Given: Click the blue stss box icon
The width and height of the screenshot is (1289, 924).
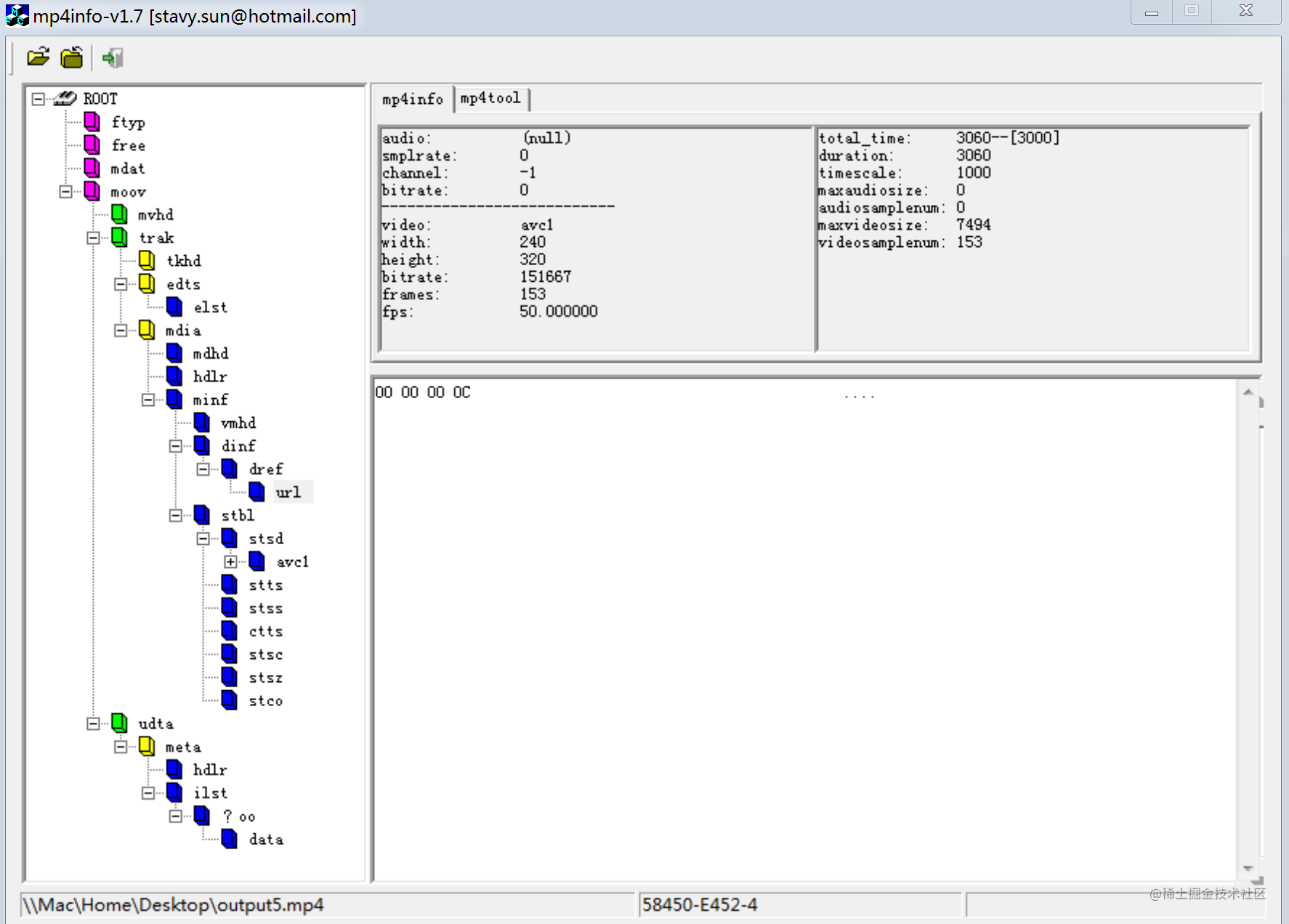Looking at the screenshot, I should tap(230, 608).
